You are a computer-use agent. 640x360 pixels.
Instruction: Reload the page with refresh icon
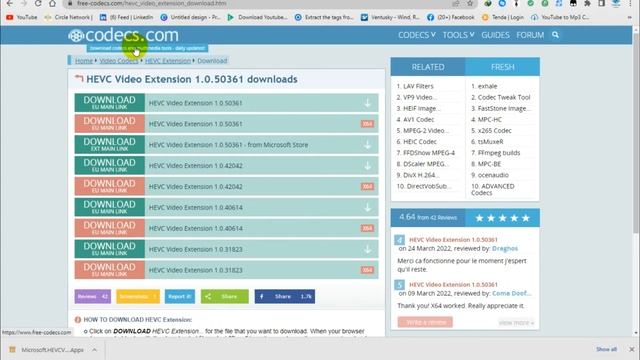(38, 3)
